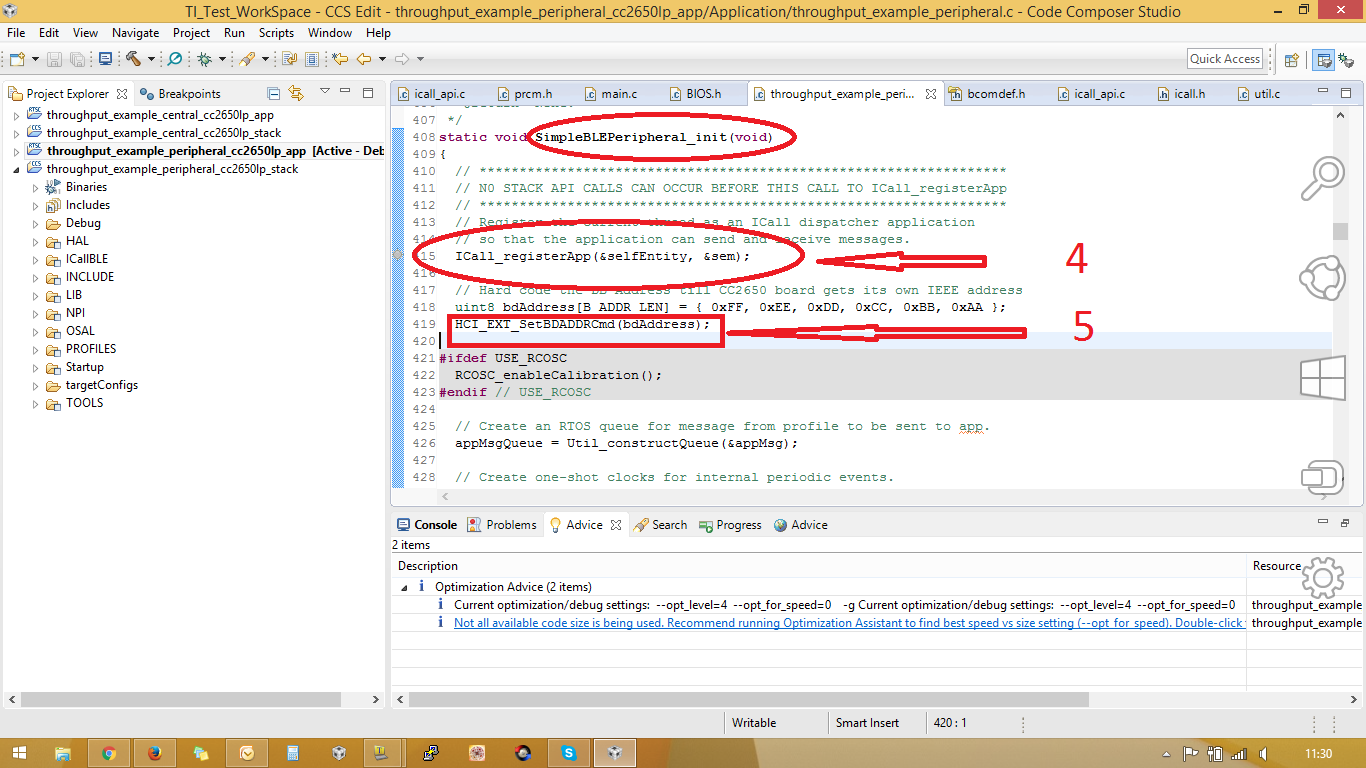This screenshot has height=768, width=1366.
Task: Switch to CCS Edit perspective icon
Action: [x=1324, y=60]
